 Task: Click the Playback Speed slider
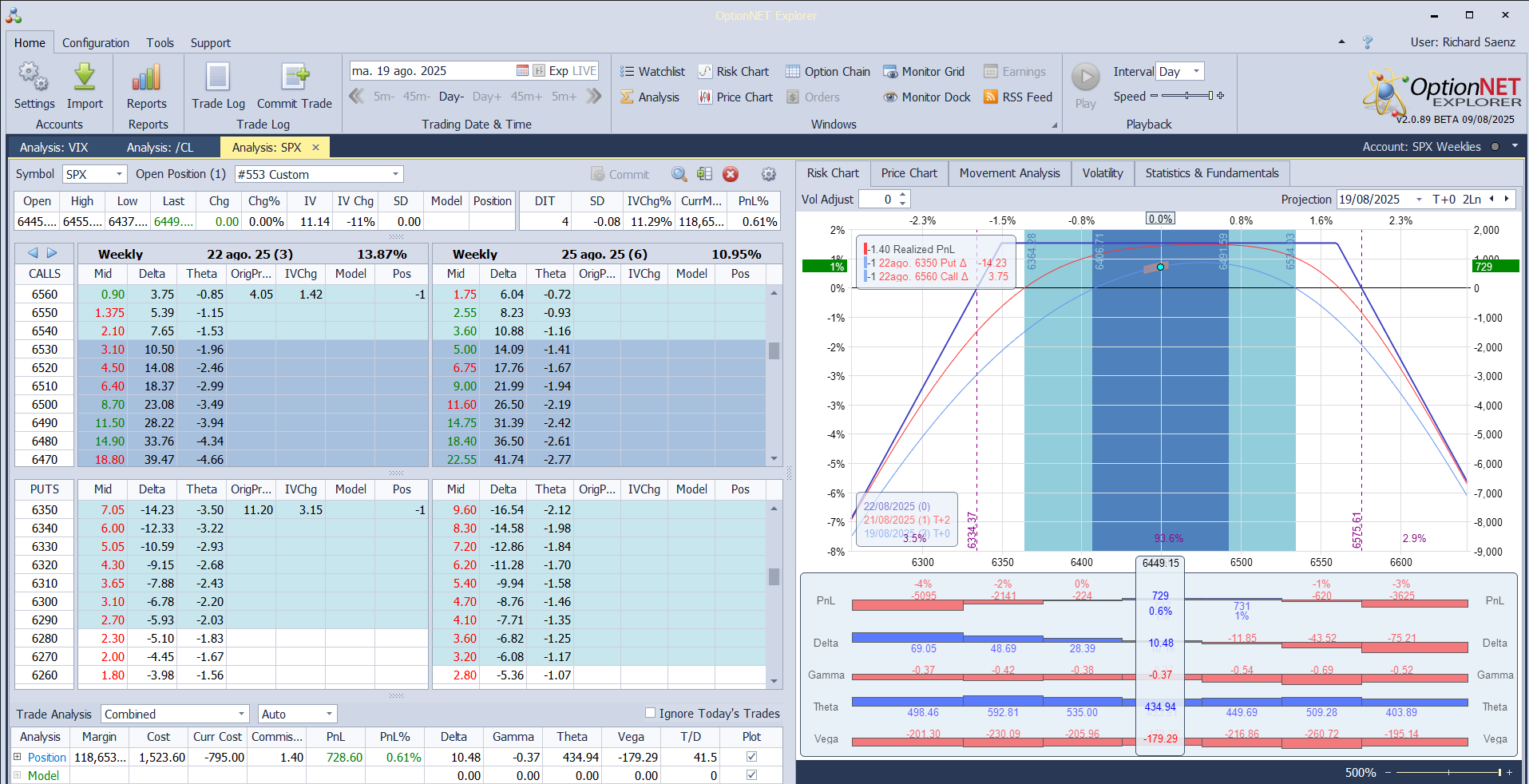(1187, 96)
